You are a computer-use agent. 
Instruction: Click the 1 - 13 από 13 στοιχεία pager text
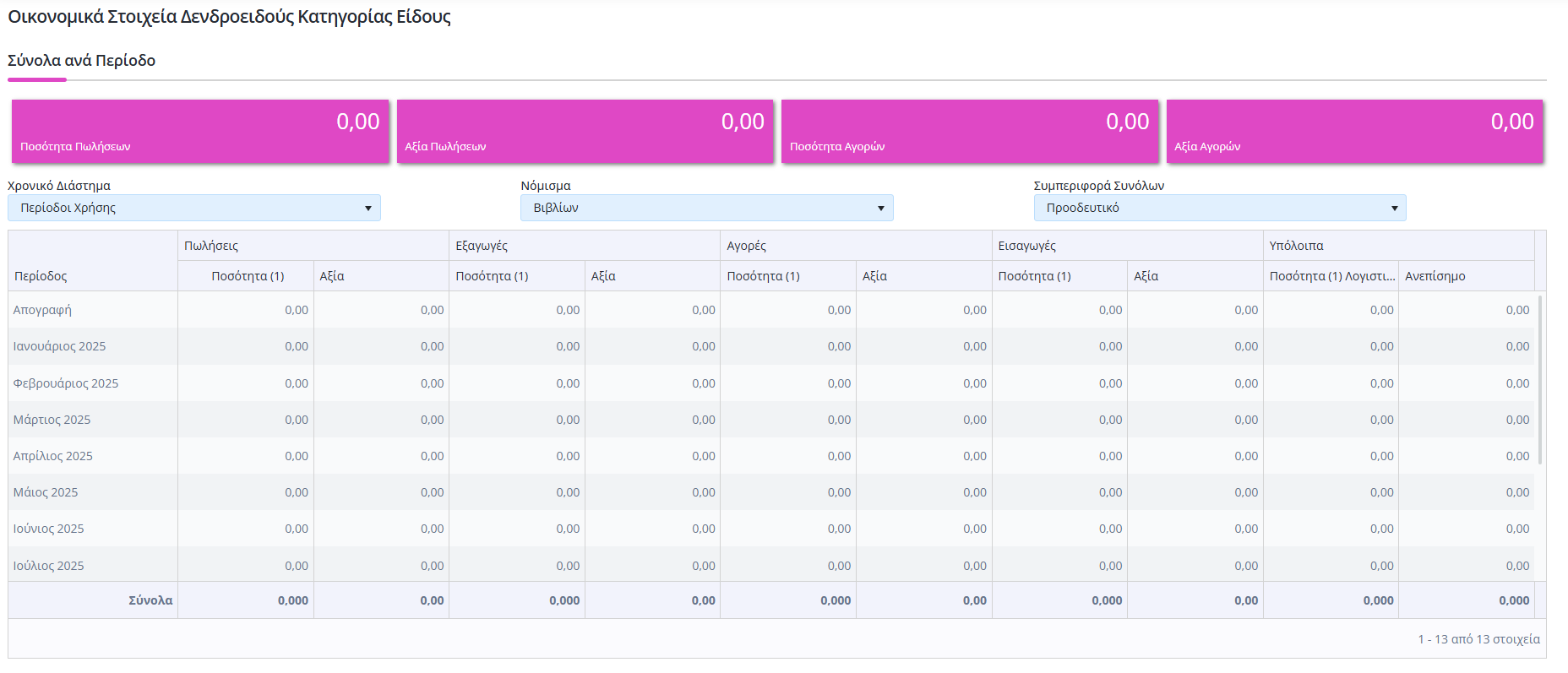click(1478, 639)
